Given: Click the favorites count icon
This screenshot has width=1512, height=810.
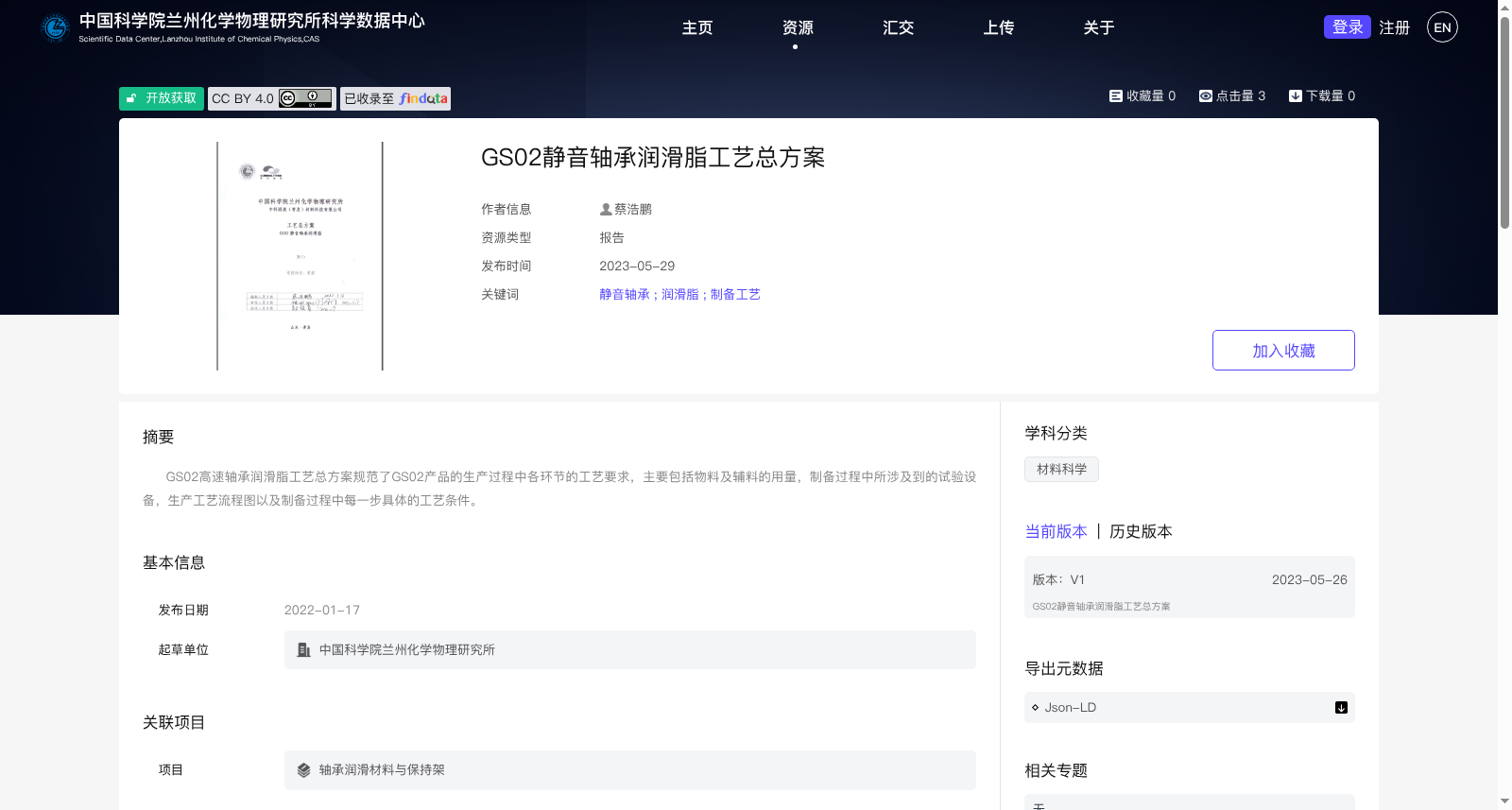Looking at the screenshot, I should (1116, 95).
